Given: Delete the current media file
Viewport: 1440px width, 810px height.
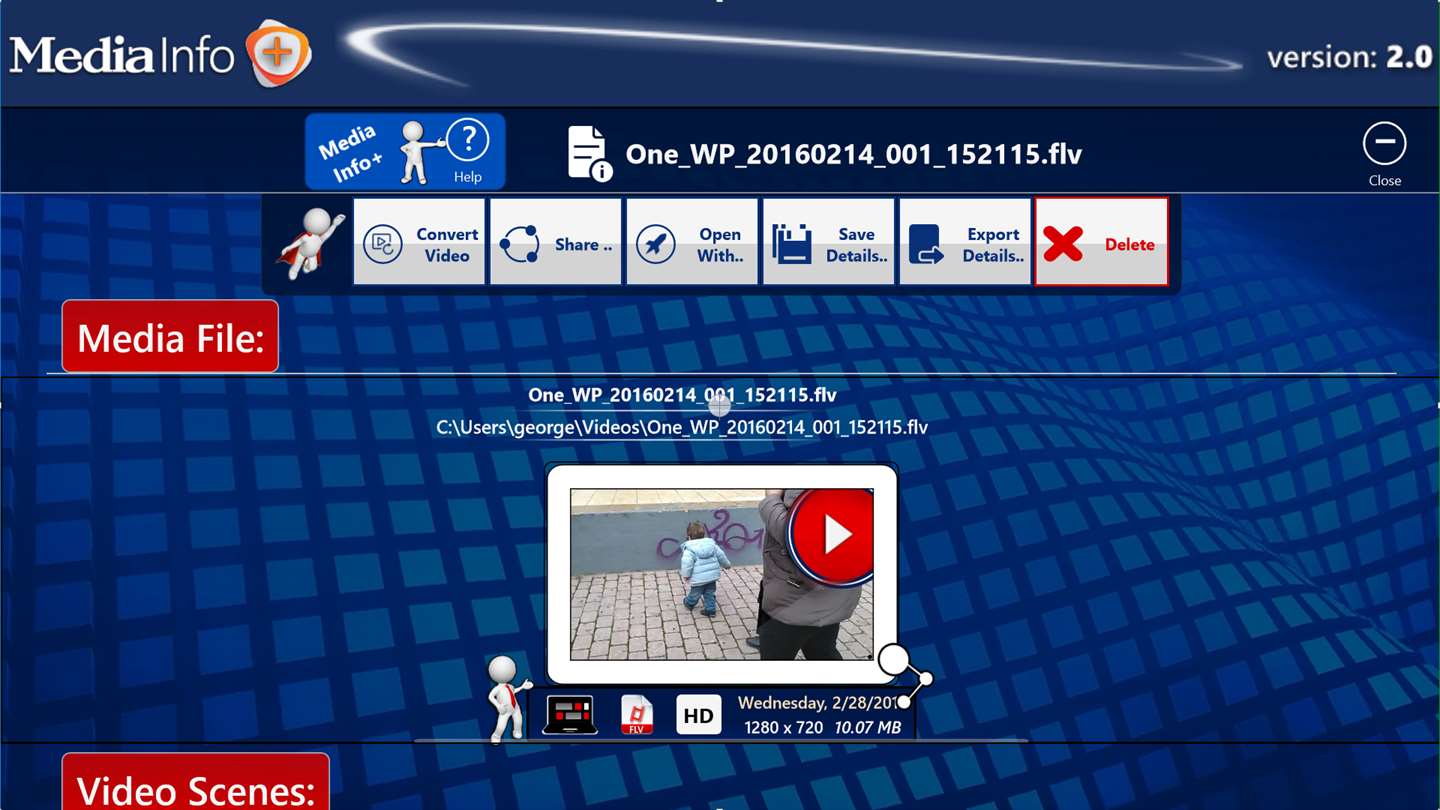Looking at the screenshot, I should point(1102,243).
